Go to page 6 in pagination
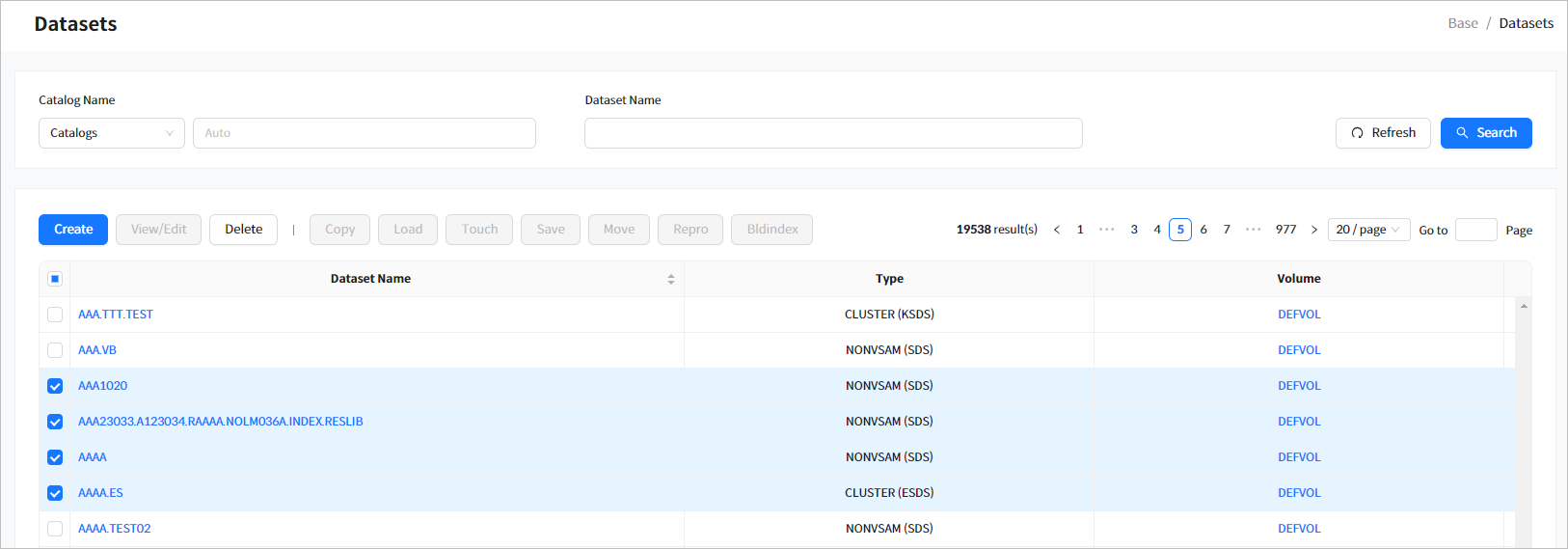The height and width of the screenshot is (549, 1568). 1203,230
